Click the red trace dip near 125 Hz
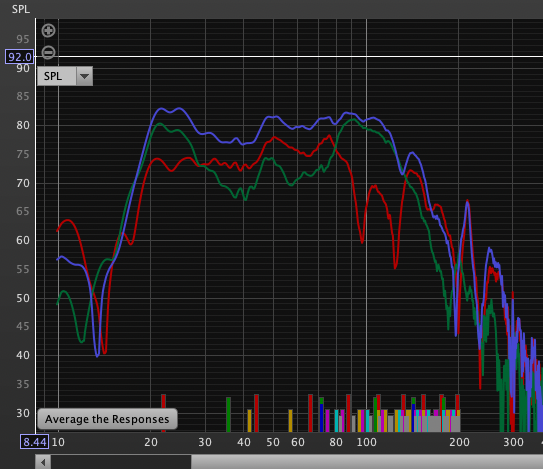 395,267
